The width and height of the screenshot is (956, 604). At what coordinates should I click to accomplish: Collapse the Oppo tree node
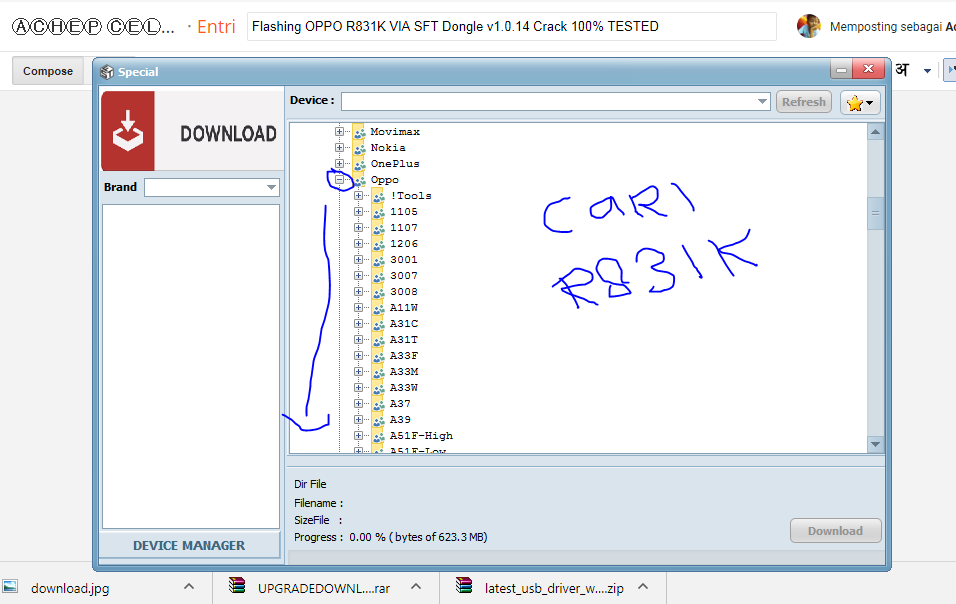[x=340, y=180]
